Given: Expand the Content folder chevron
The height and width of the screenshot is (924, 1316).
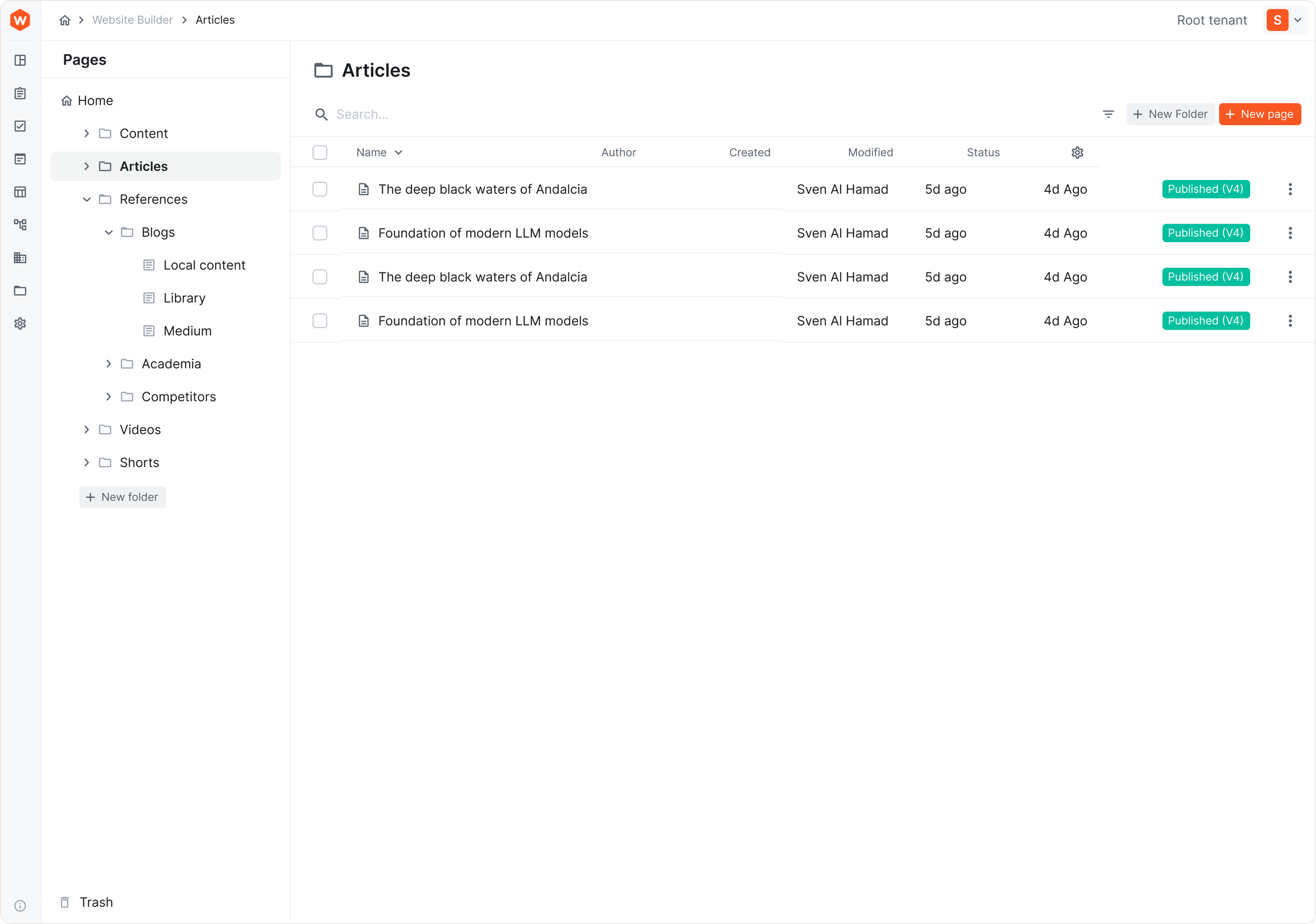Looking at the screenshot, I should click(x=86, y=134).
